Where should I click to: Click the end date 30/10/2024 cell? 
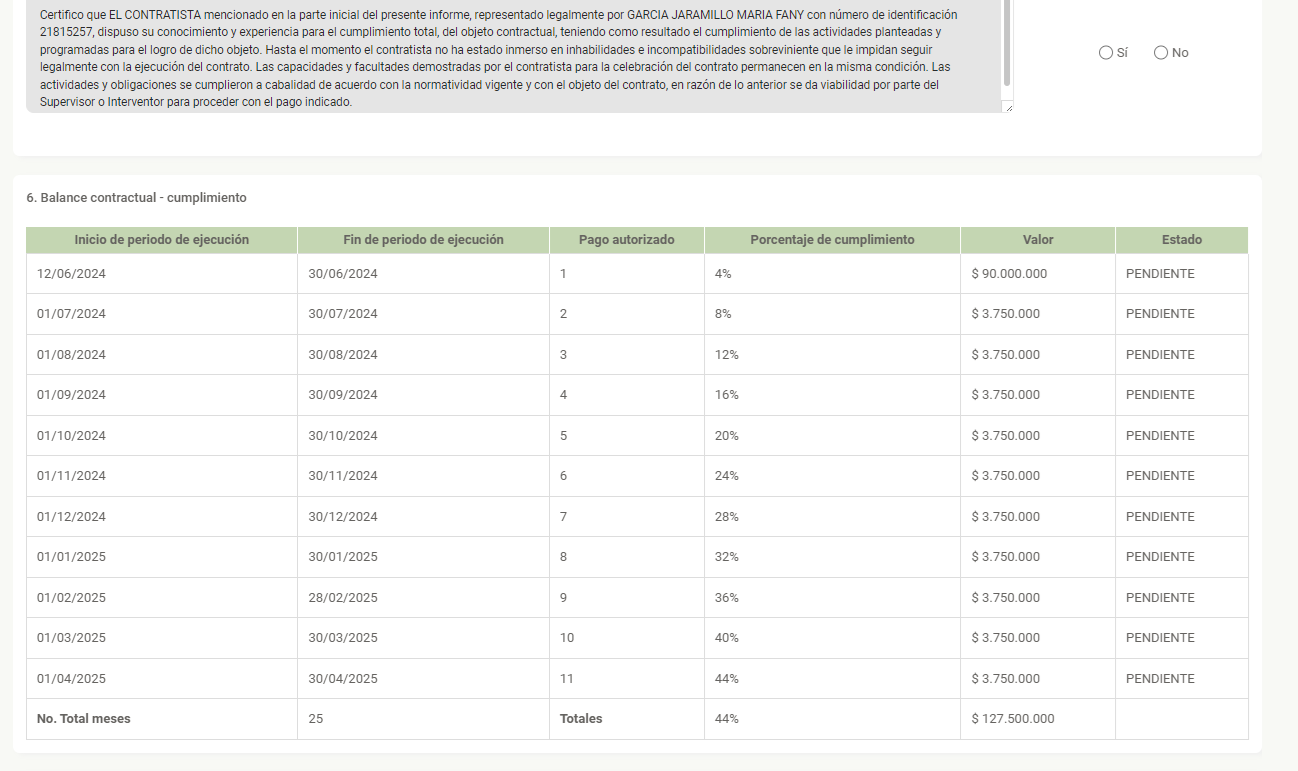coord(423,436)
